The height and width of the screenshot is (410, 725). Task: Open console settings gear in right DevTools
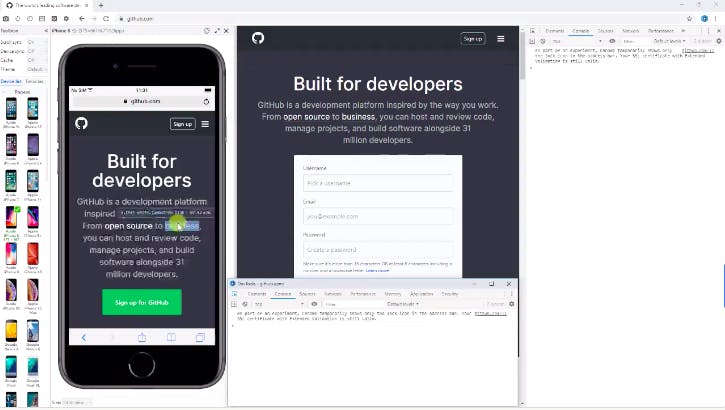[x=719, y=41]
